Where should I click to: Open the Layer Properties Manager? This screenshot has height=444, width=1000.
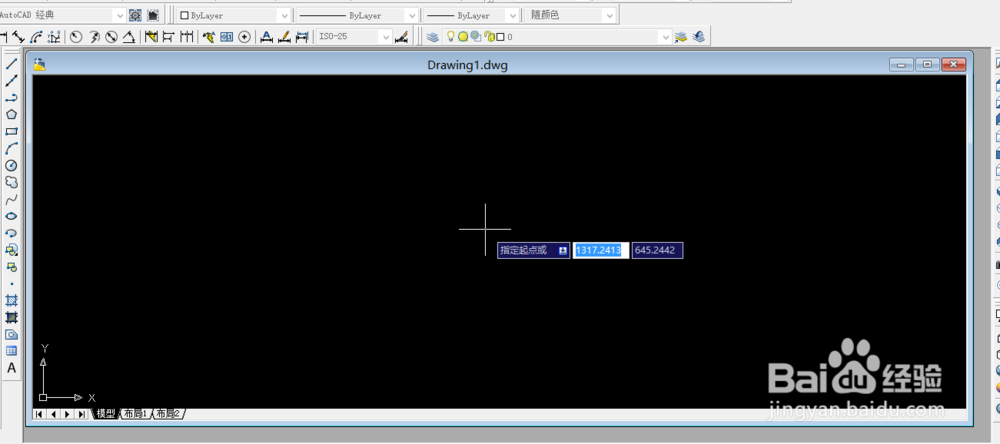pyautogui.click(x=433, y=37)
